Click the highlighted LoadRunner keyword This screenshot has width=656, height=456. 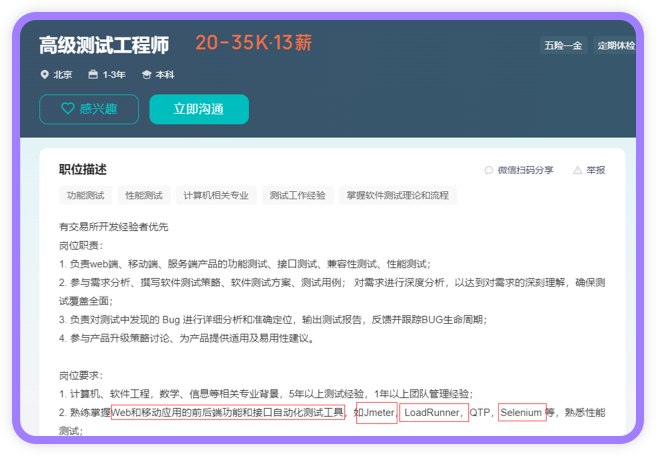coord(434,412)
